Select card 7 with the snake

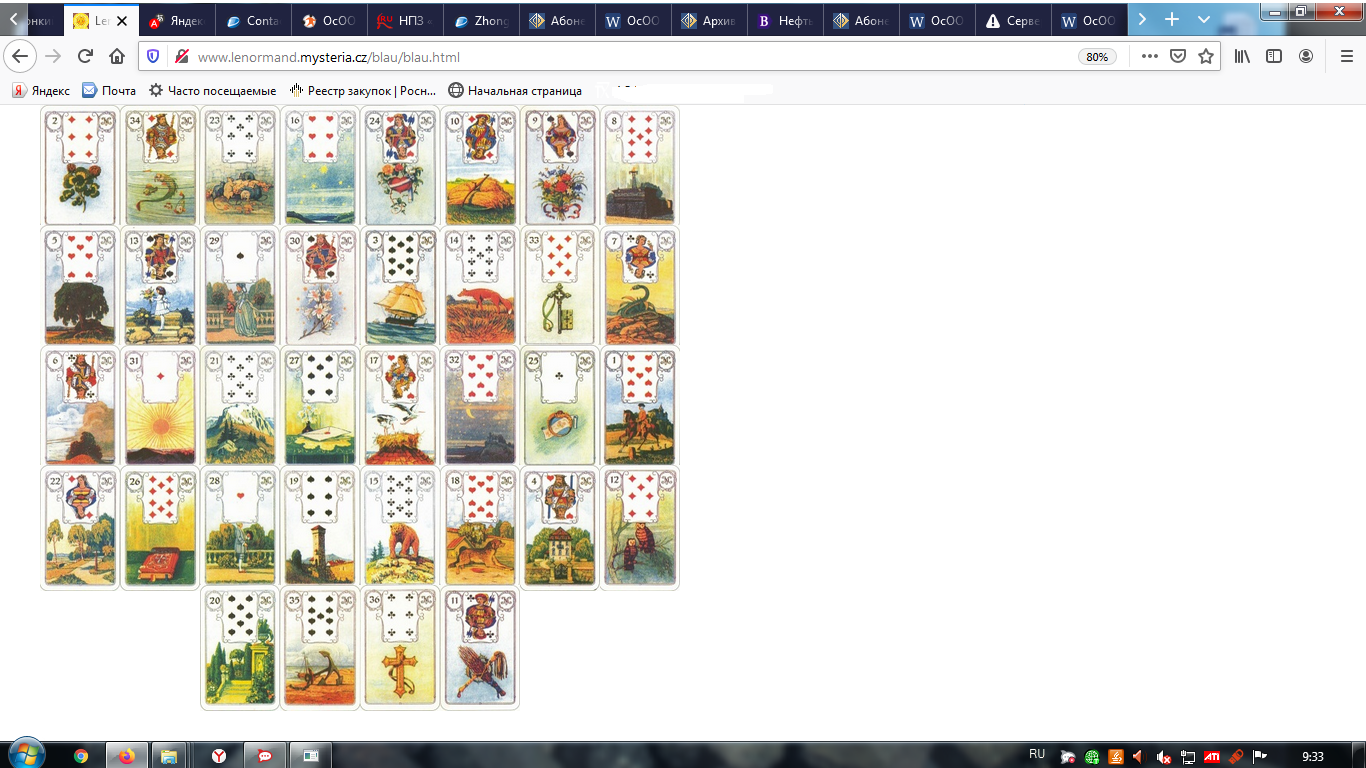click(640, 287)
